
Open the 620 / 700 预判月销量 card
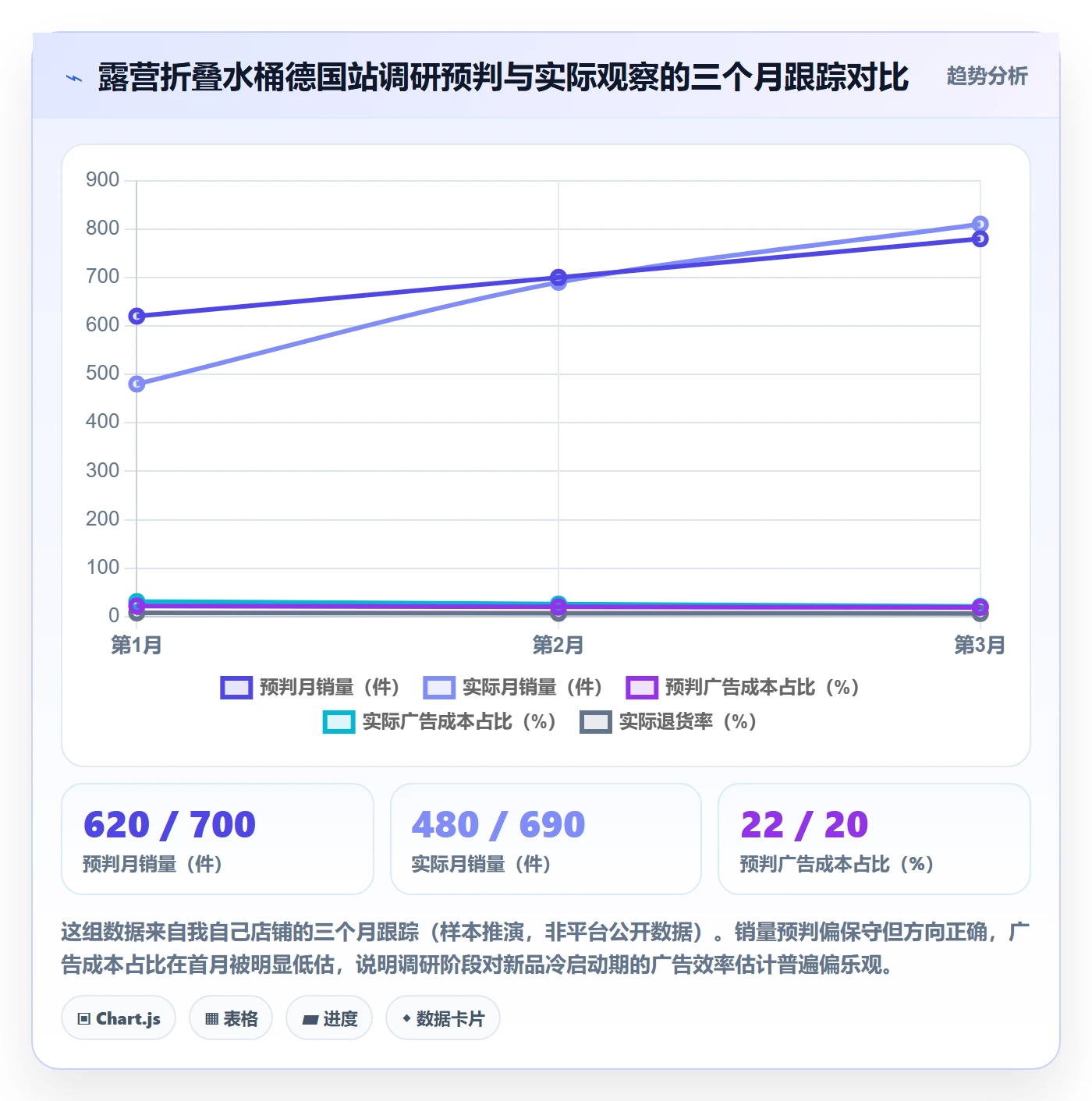218,839
